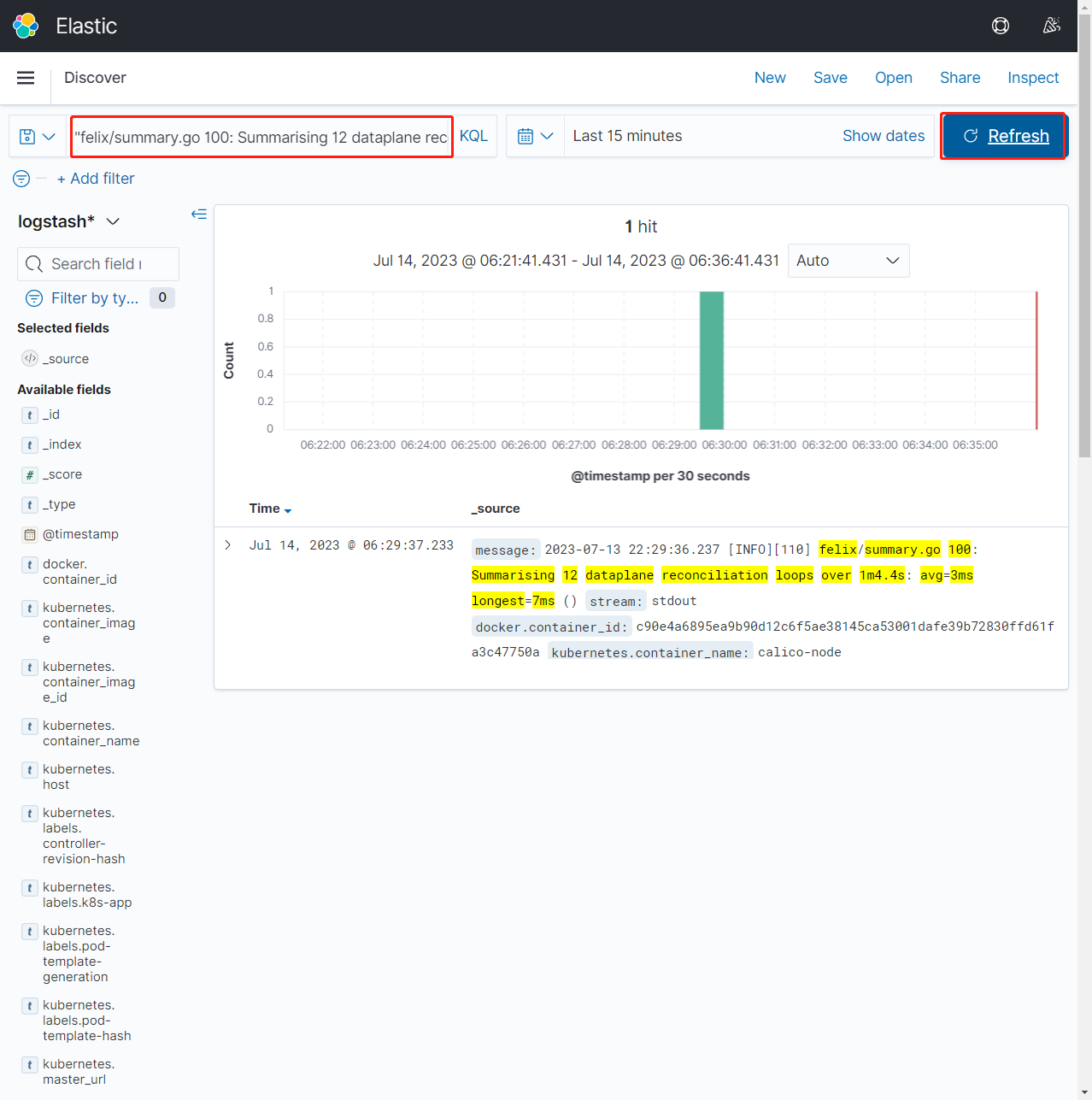Click the _source type icon

(30, 359)
